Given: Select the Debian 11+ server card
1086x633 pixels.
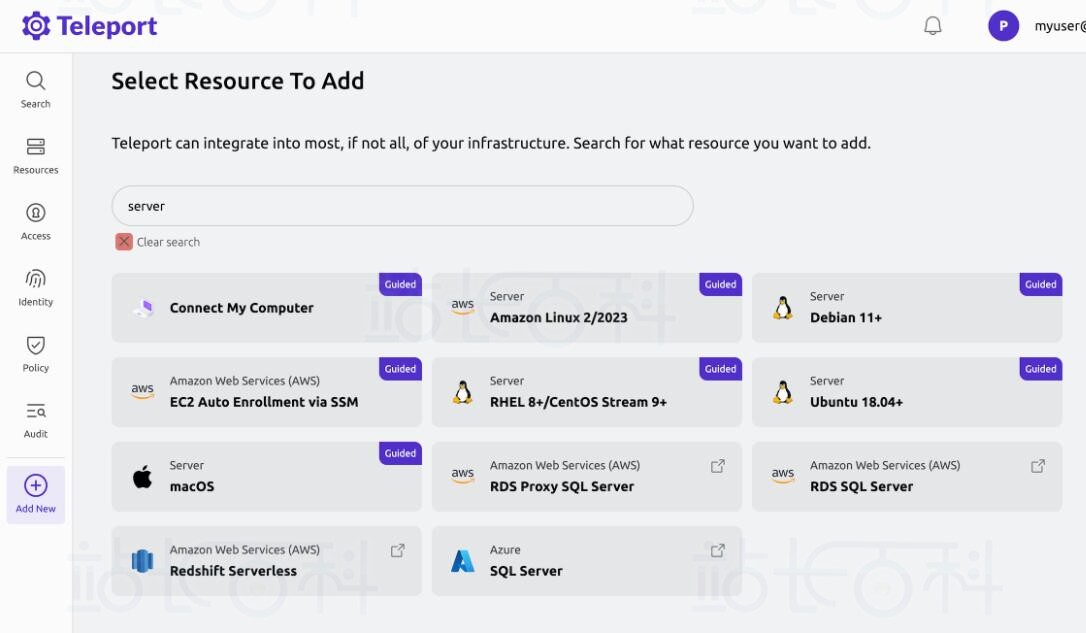Looking at the screenshot, I should coord(907,307).
